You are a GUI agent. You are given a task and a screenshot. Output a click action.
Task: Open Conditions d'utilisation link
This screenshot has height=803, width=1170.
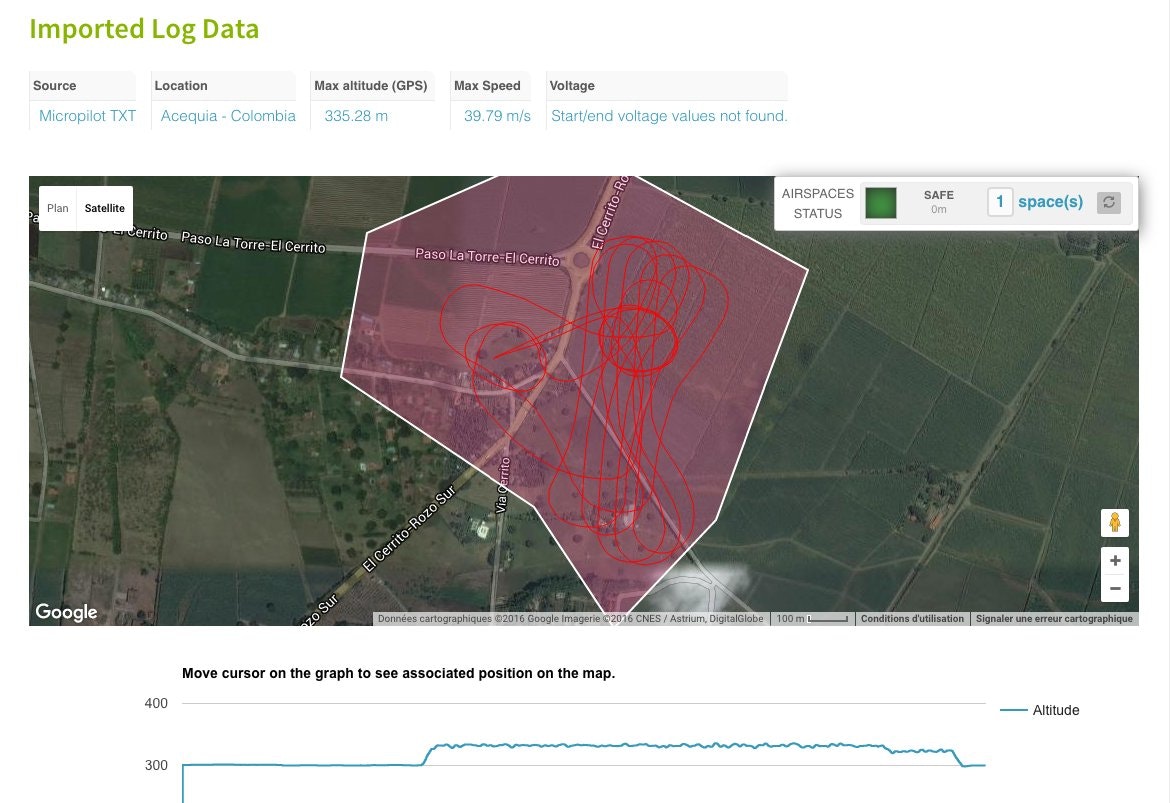tap(912, 619)
